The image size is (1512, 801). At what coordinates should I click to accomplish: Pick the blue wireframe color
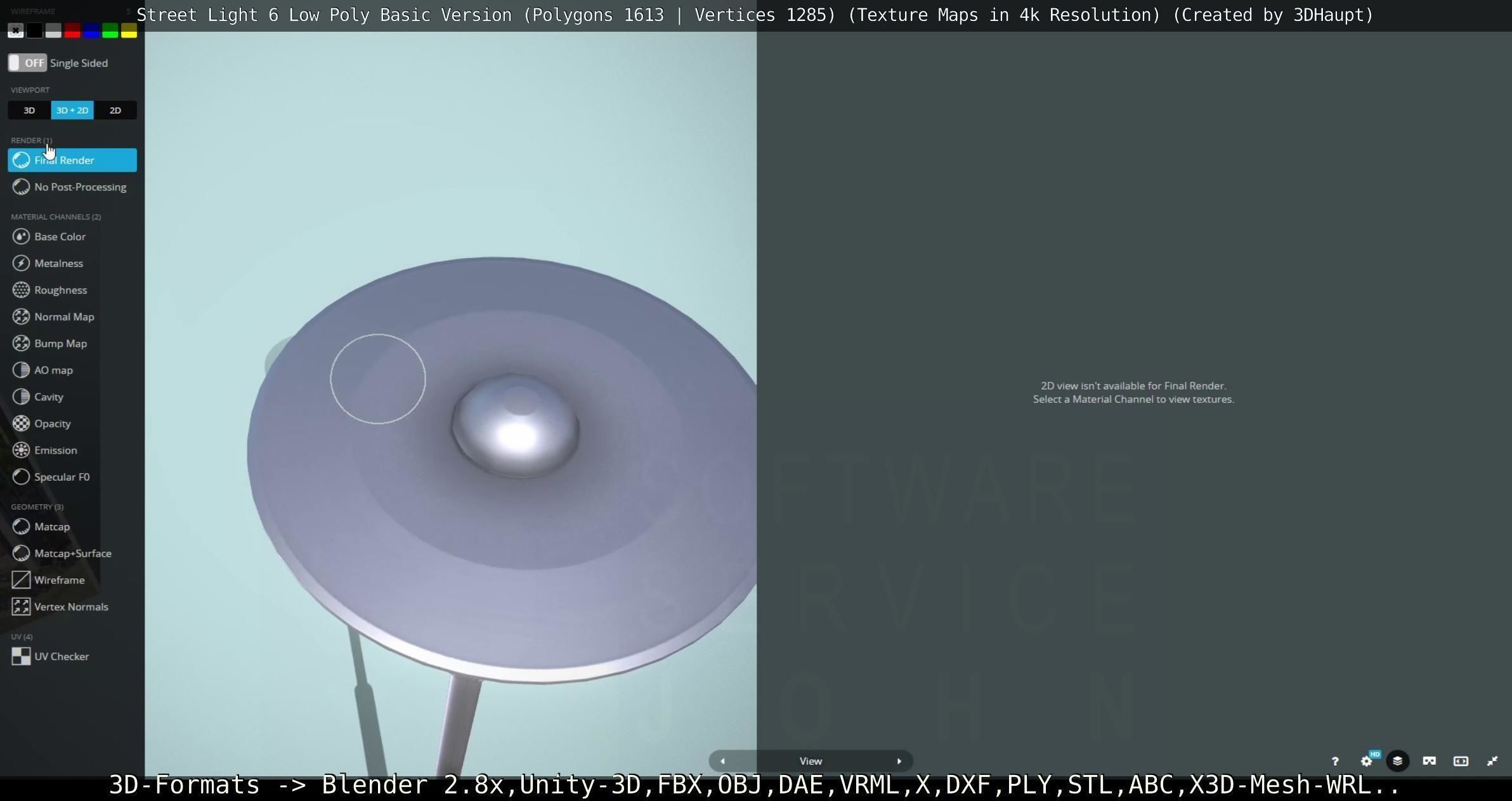coord(91,30)
